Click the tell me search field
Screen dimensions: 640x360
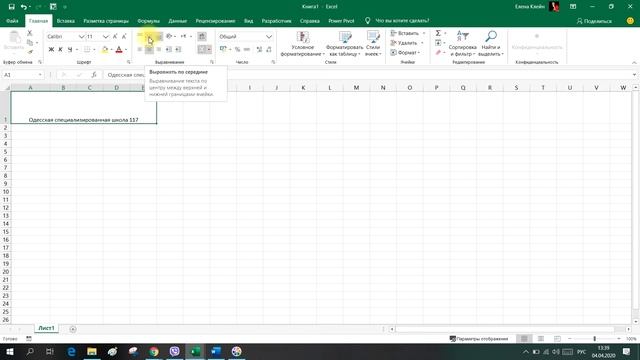pos(402,21)
